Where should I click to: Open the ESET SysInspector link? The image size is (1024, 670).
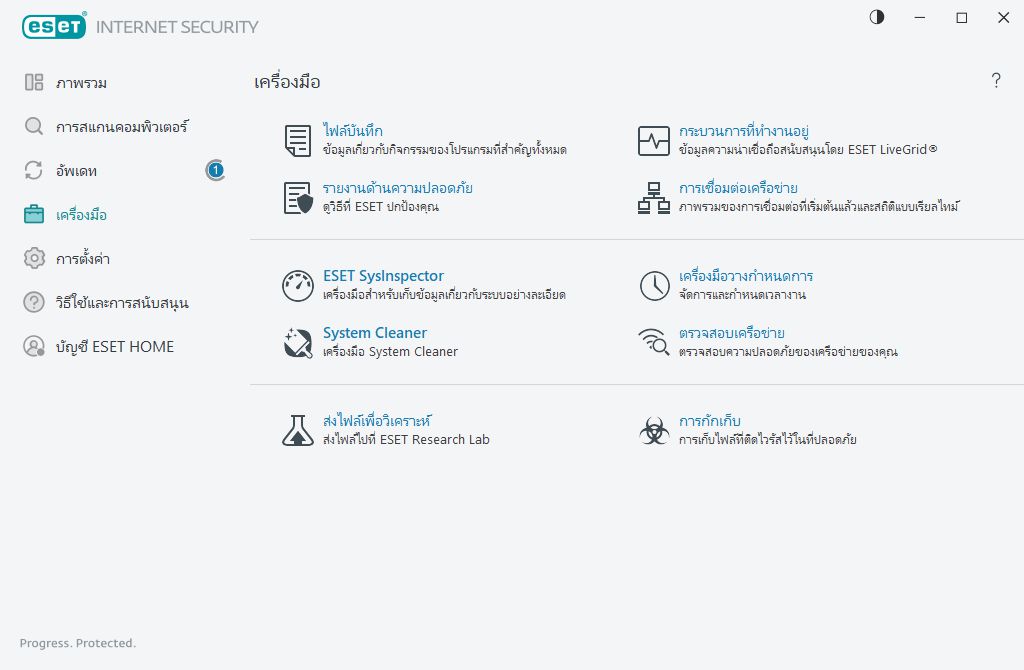383,276
